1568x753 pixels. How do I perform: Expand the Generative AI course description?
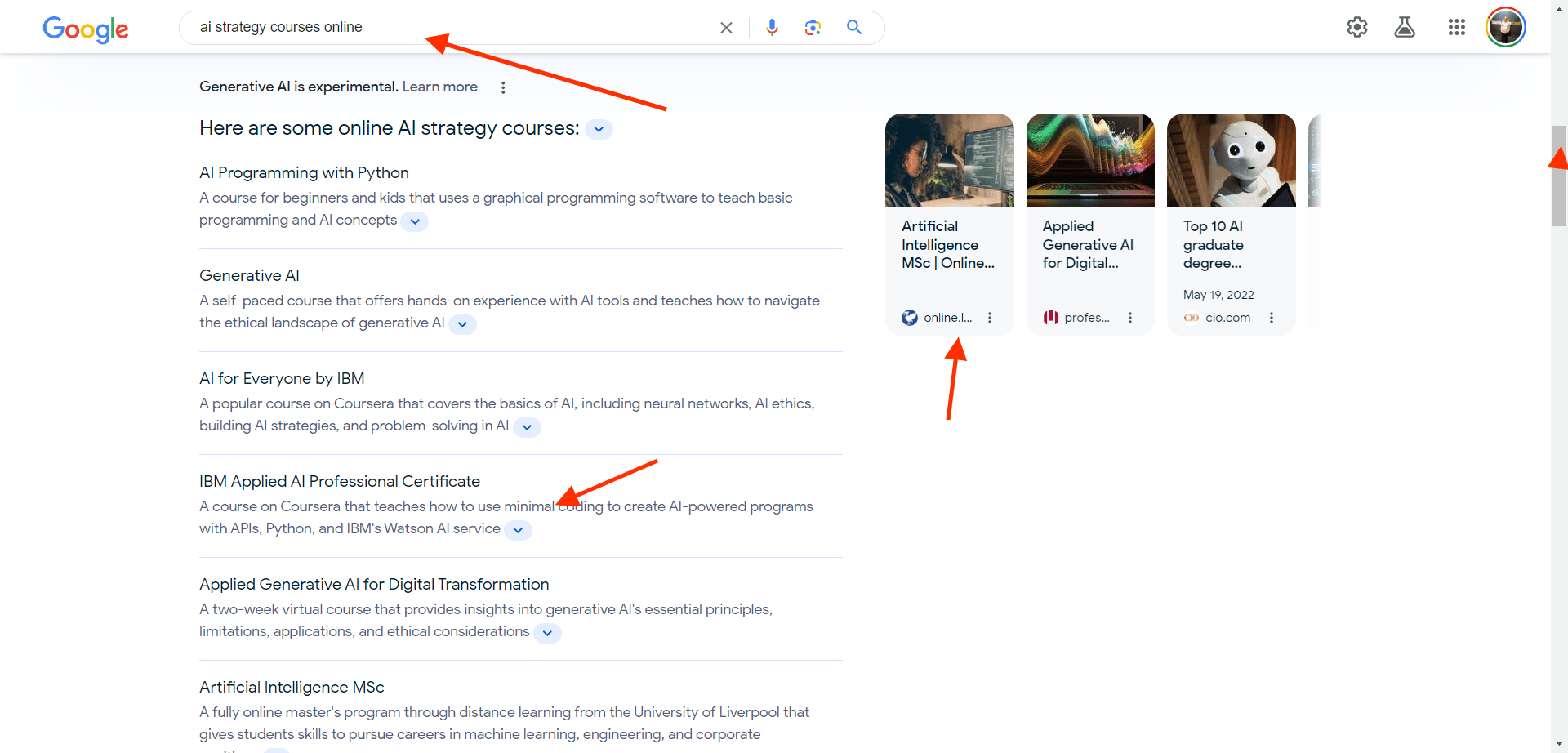(x=462, y=324)
